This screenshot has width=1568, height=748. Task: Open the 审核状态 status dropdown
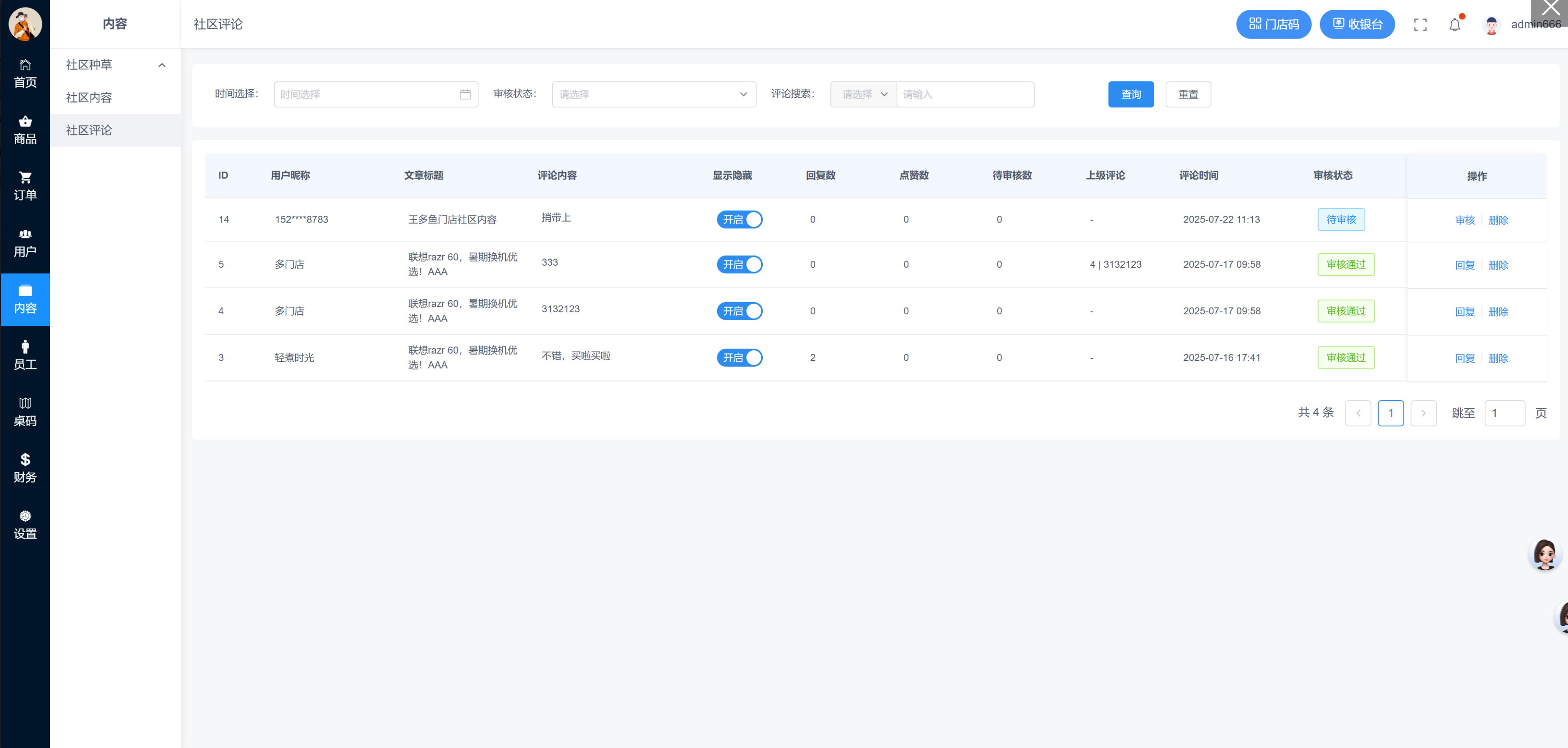pyautogui.click(x=654, y=94)
